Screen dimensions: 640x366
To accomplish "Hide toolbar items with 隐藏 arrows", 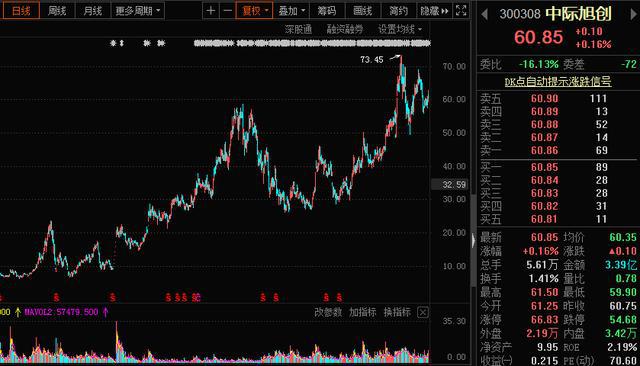I will 434,11.
